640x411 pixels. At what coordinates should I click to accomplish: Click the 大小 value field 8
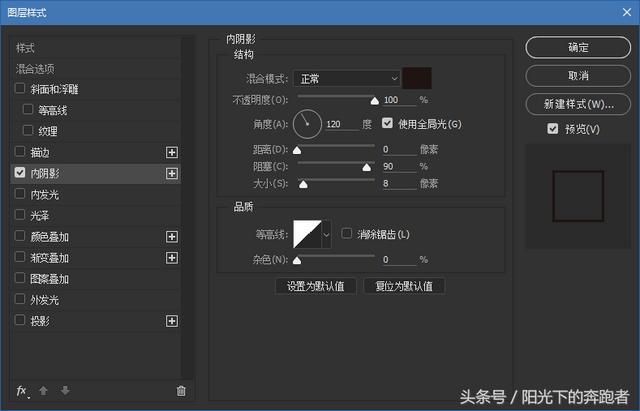[x=399, y=184]
